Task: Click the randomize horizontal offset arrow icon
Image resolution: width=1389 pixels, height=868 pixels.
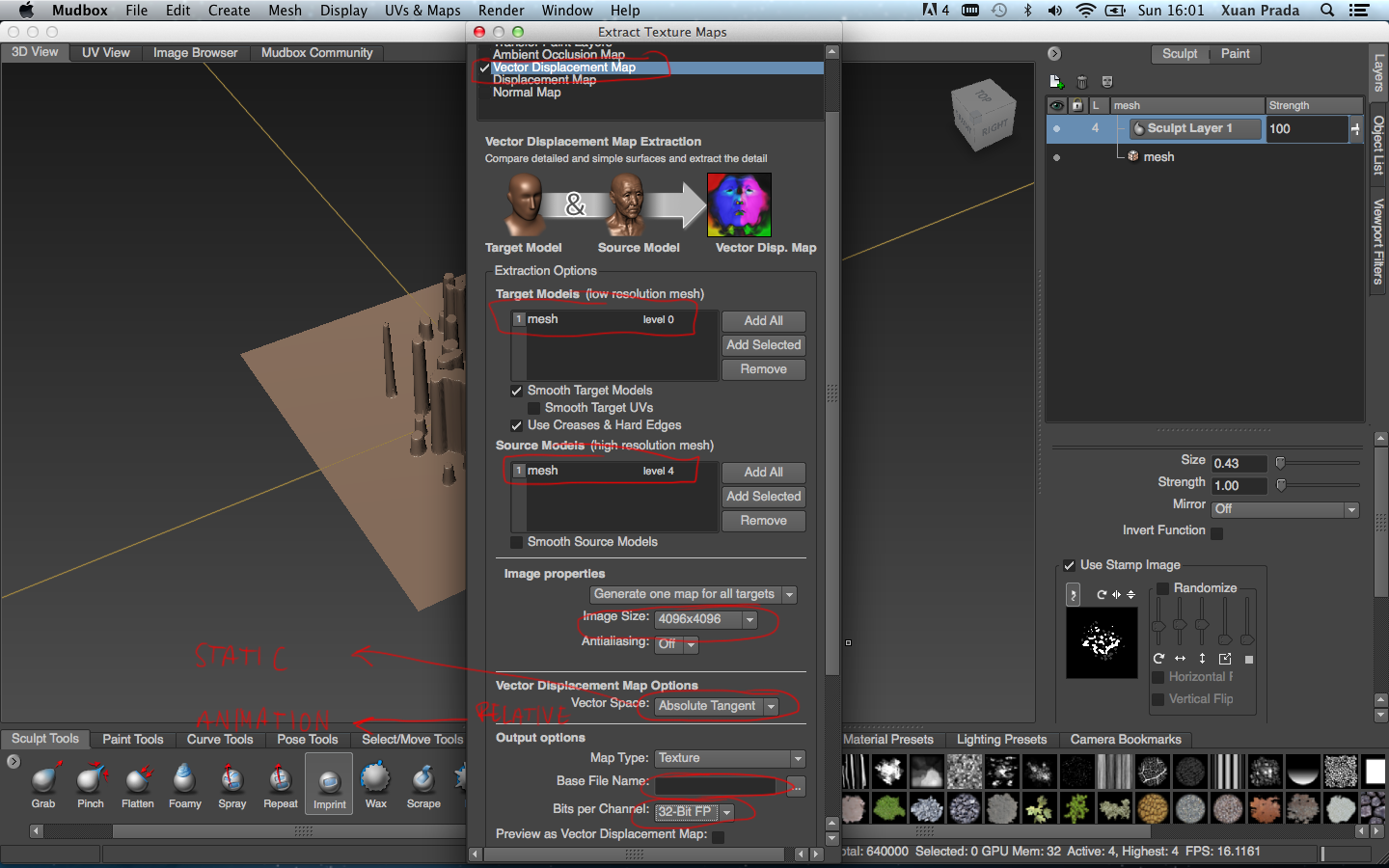Action: pos(1180,659)
